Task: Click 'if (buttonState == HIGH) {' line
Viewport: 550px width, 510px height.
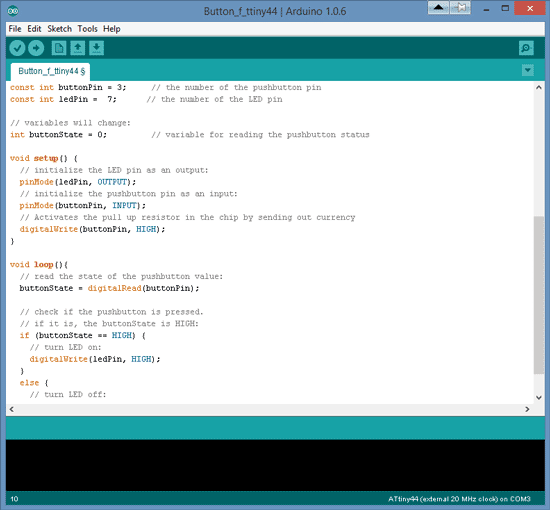Action: (x=82, y=335)
